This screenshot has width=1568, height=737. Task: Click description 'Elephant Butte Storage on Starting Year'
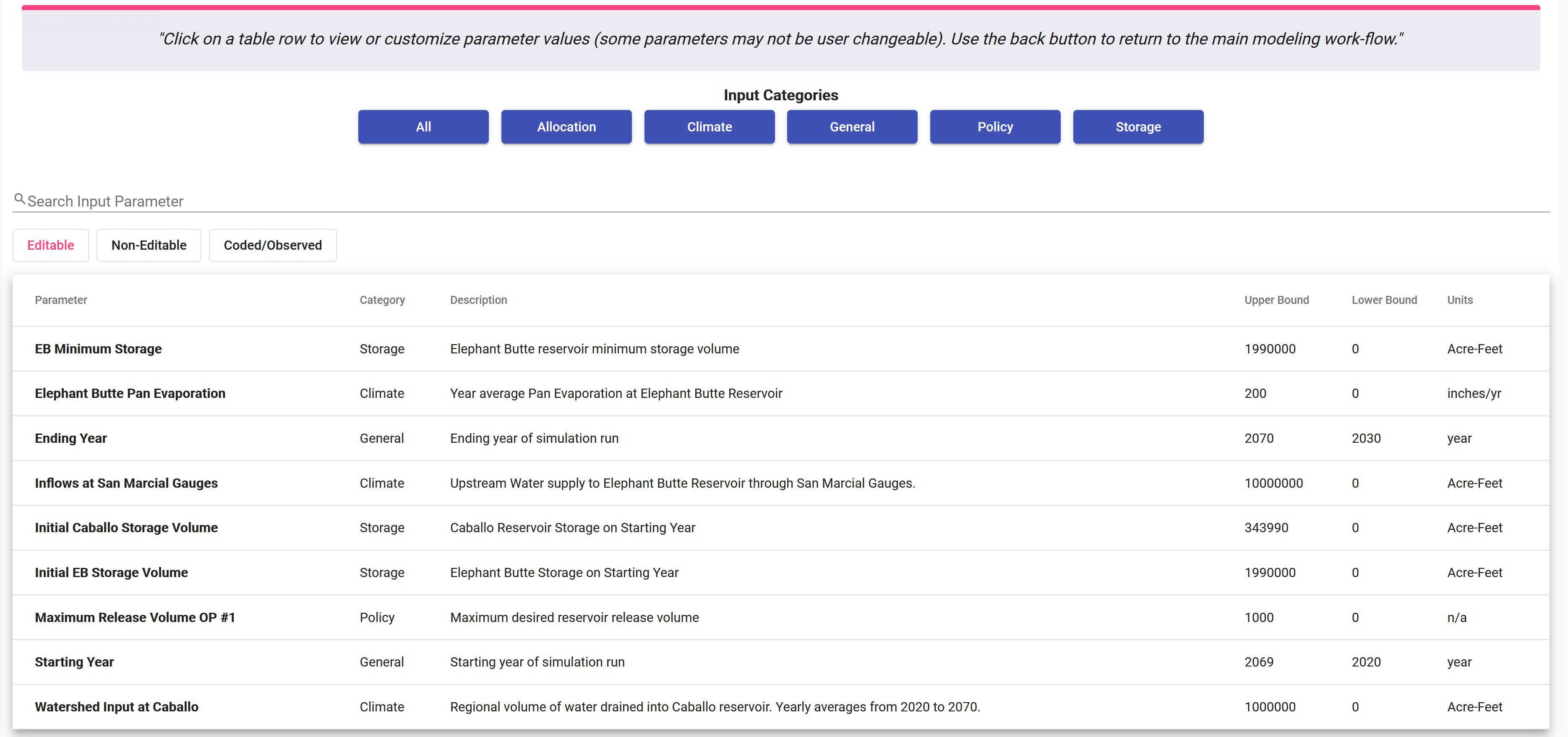564,572
